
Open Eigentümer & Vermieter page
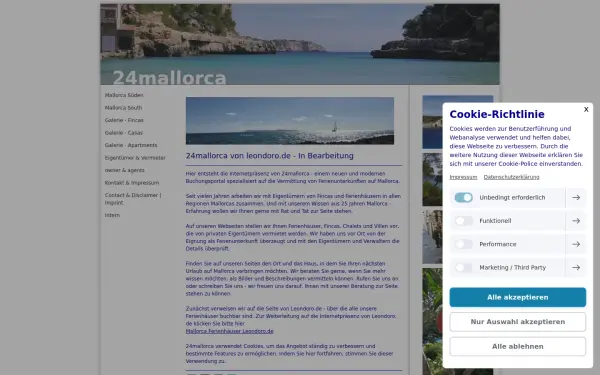click(135, 158)
